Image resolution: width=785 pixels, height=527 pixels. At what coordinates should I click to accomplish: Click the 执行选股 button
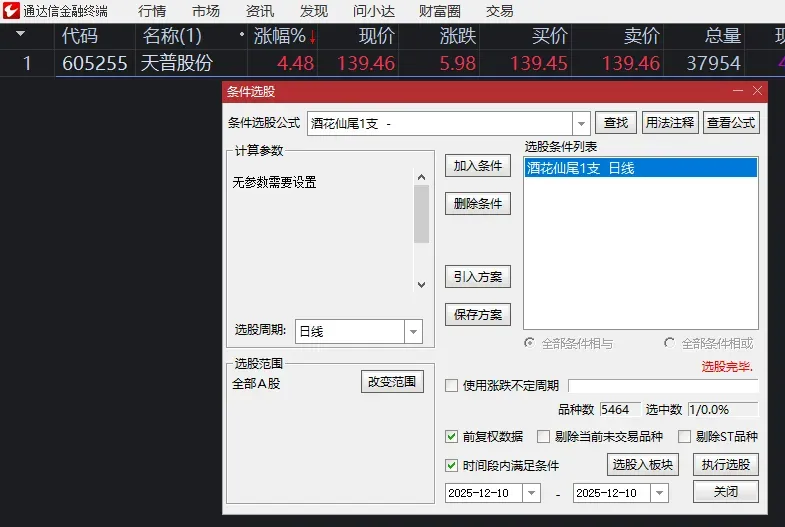726,465
